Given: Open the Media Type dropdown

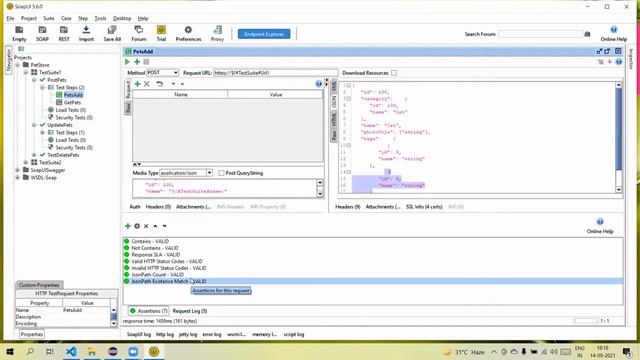Looking at the screenshot, I should pos(209,173).
